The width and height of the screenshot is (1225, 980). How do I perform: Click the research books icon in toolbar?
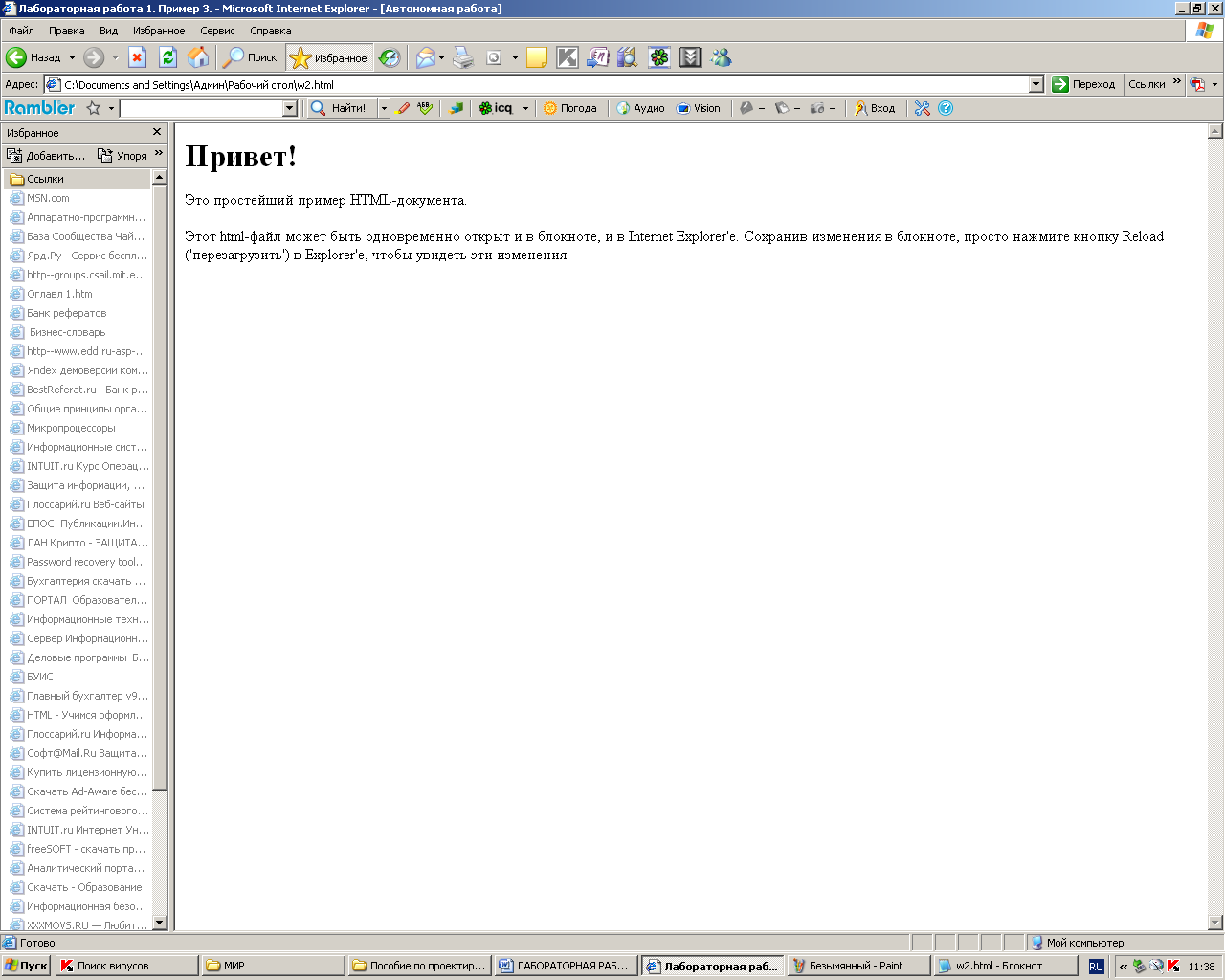[x=628, y=57]
